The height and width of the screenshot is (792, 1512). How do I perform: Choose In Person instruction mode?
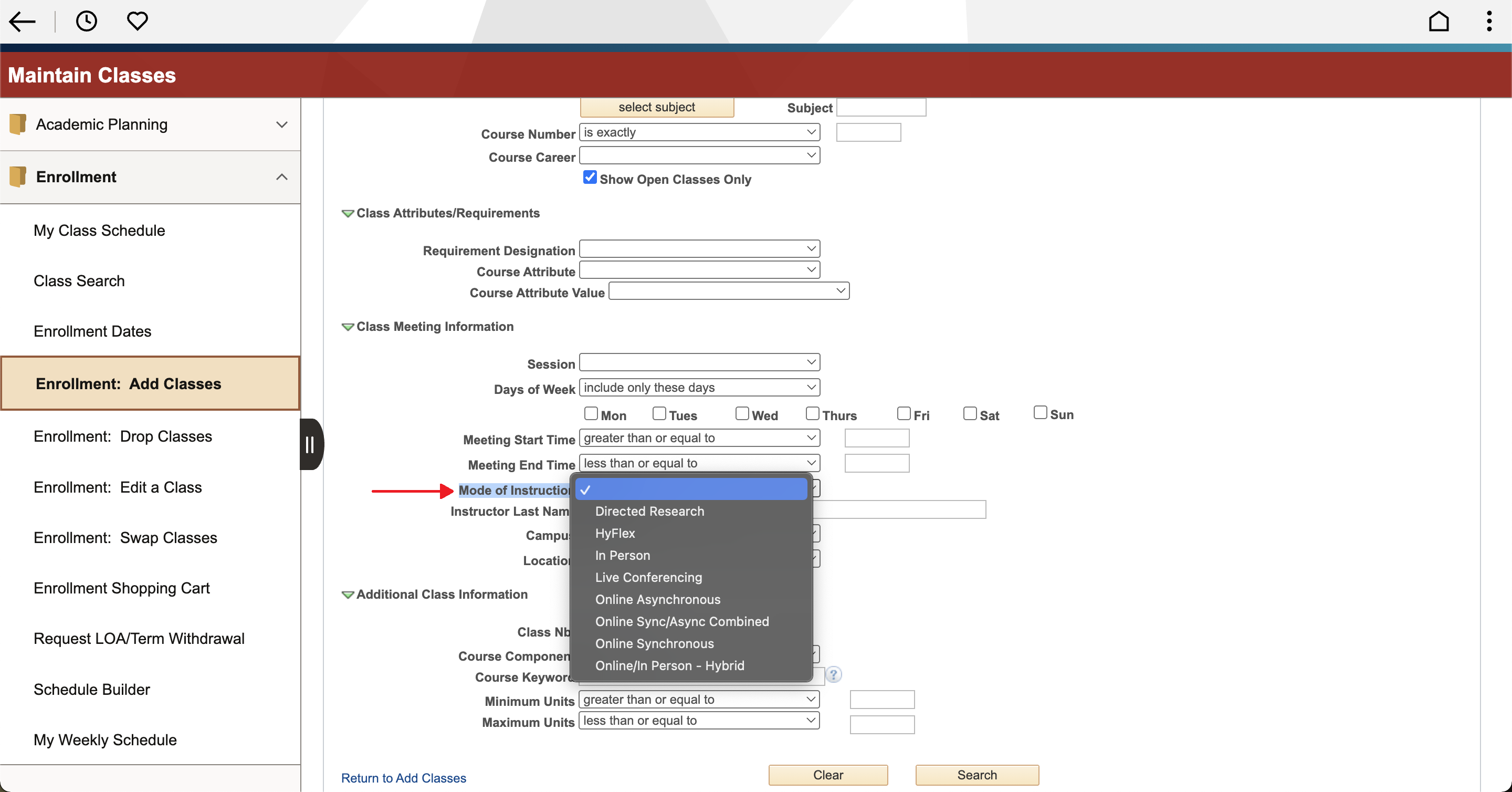[x=691, y=556]
